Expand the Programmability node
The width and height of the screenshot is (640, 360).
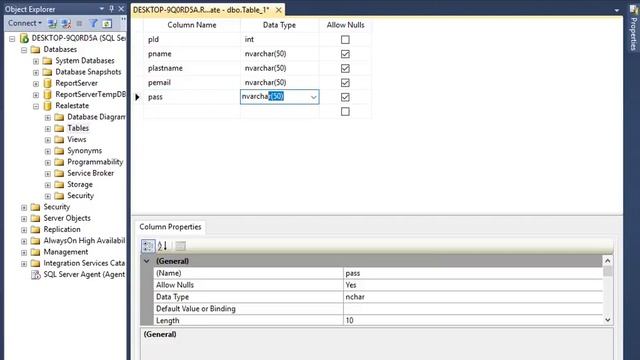pos(48,162)
